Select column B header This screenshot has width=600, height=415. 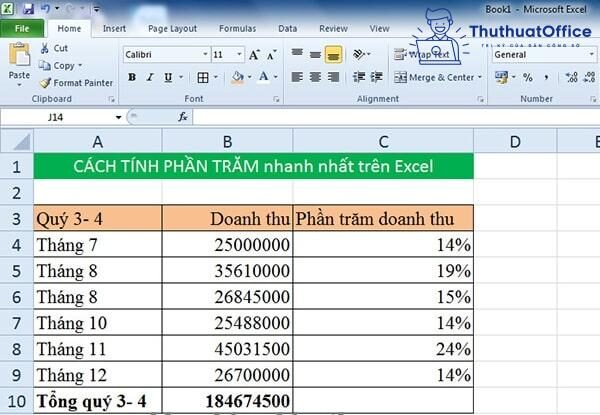[x=227, y=142]
